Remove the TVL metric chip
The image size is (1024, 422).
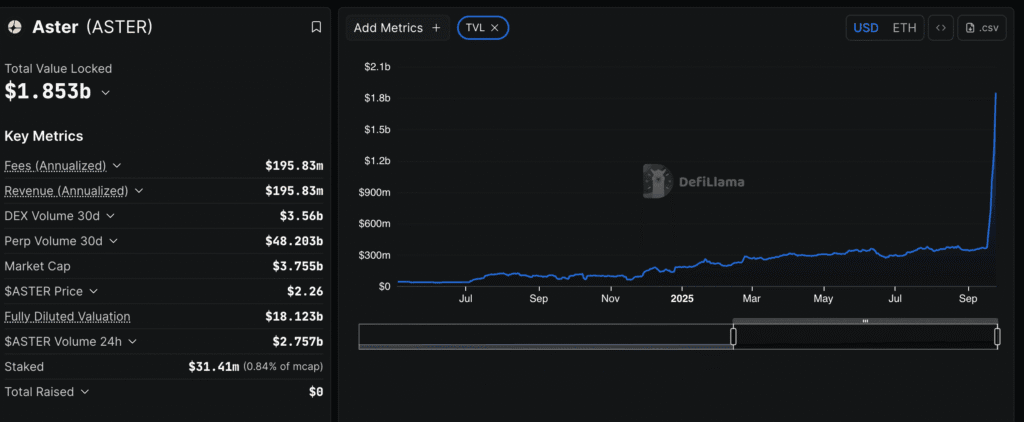pyautogui.click(x=495, y=28)
